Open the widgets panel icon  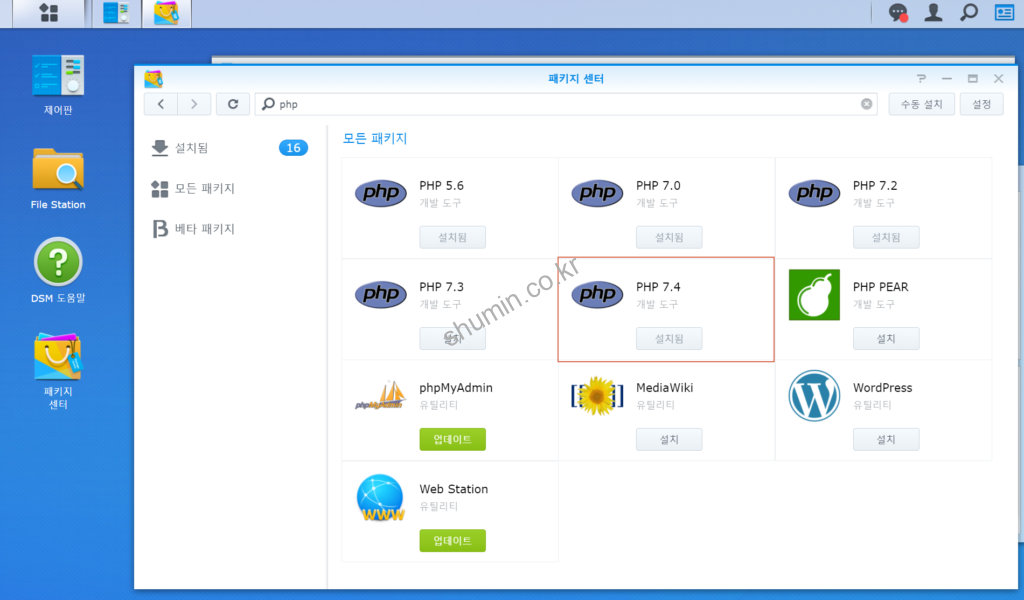[x=1004, y=13]
